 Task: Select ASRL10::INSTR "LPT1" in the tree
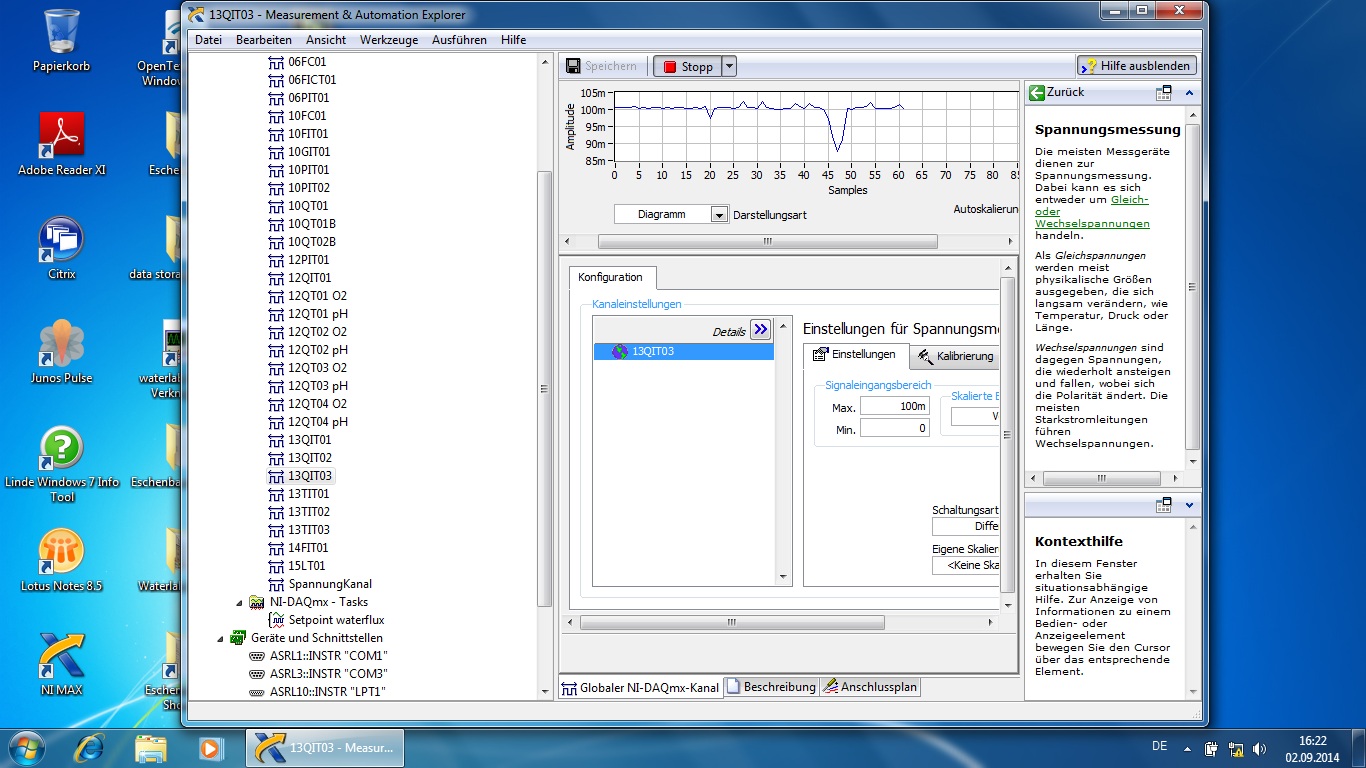(327, 692)
